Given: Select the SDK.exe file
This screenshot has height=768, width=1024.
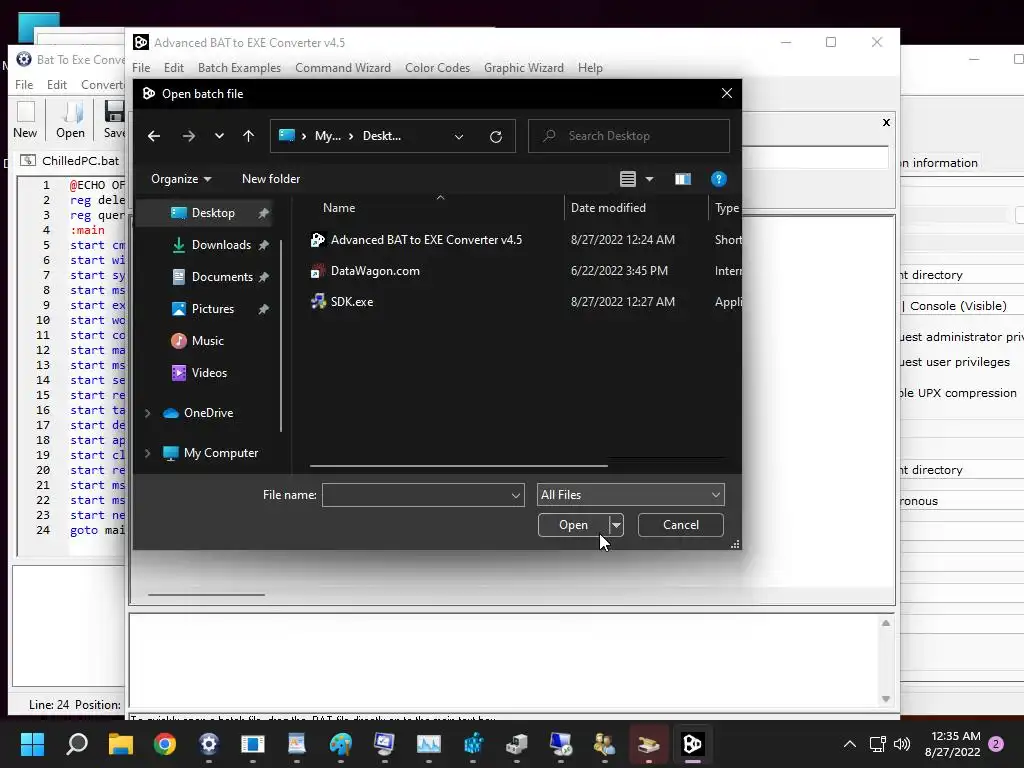Looking at the screenshot, I should click(x=352, y=302).
